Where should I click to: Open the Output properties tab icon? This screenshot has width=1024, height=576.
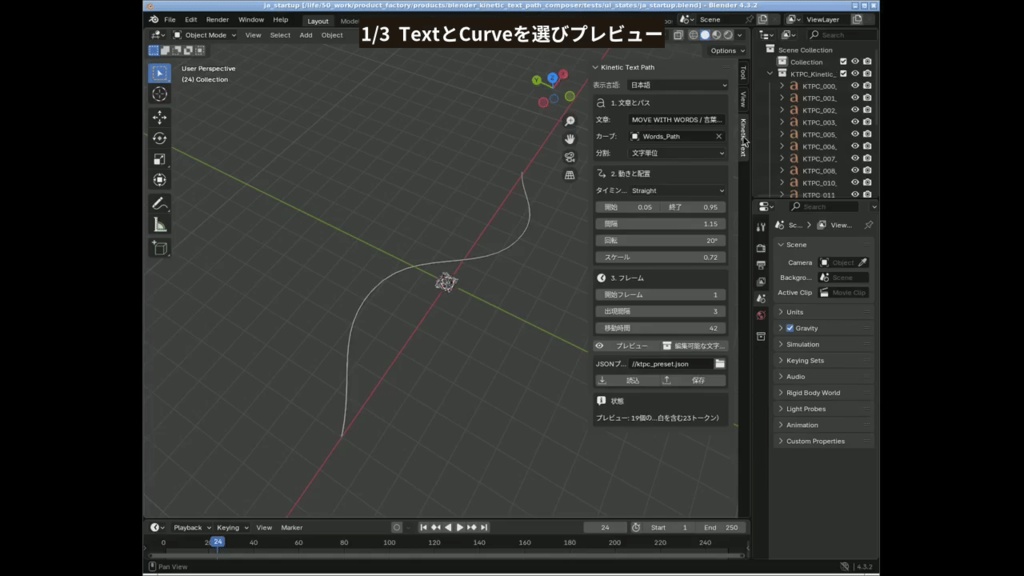pyautogui.click(x=761, y=265)
